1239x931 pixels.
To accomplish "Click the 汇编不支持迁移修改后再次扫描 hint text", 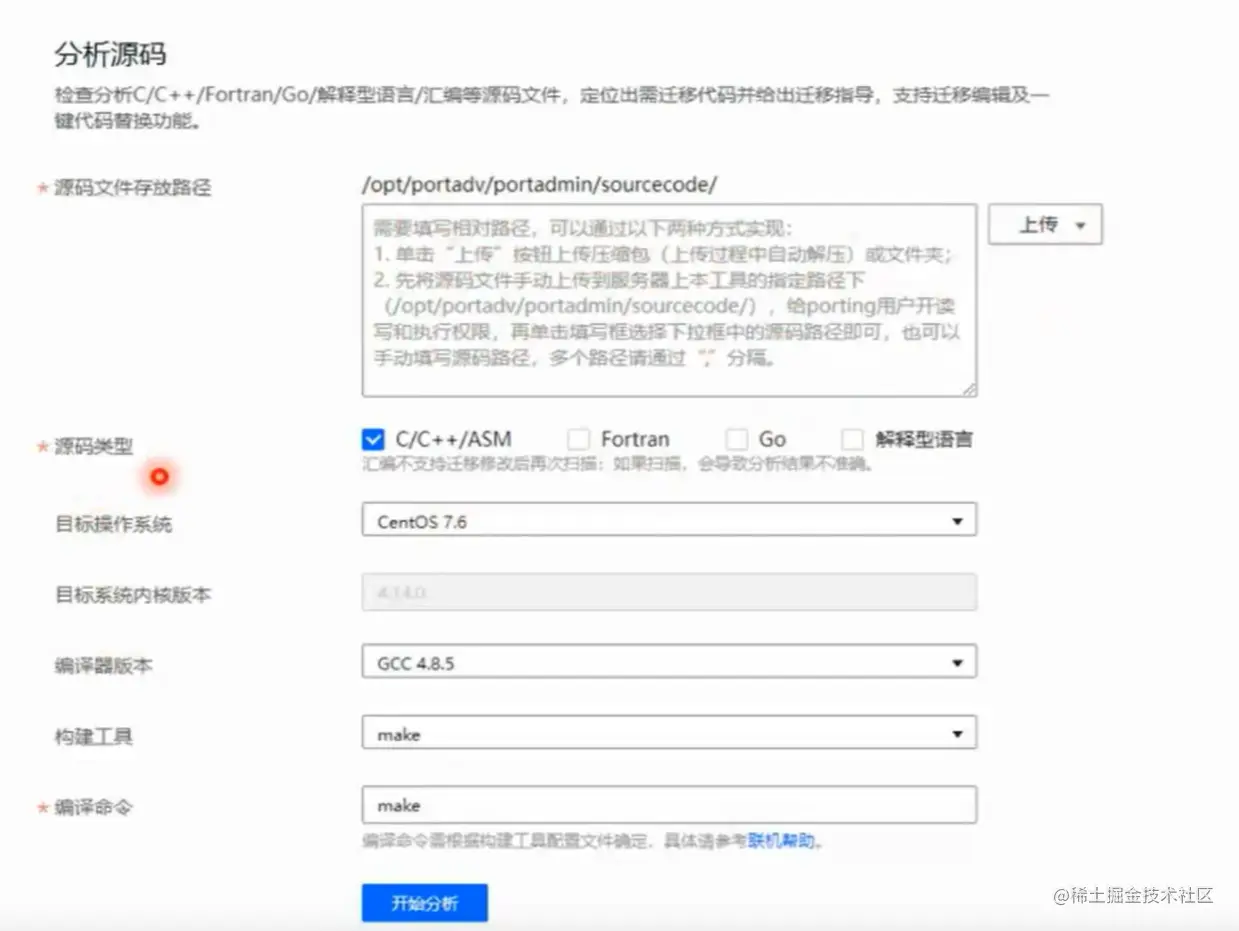I will (x=618, y=465).
